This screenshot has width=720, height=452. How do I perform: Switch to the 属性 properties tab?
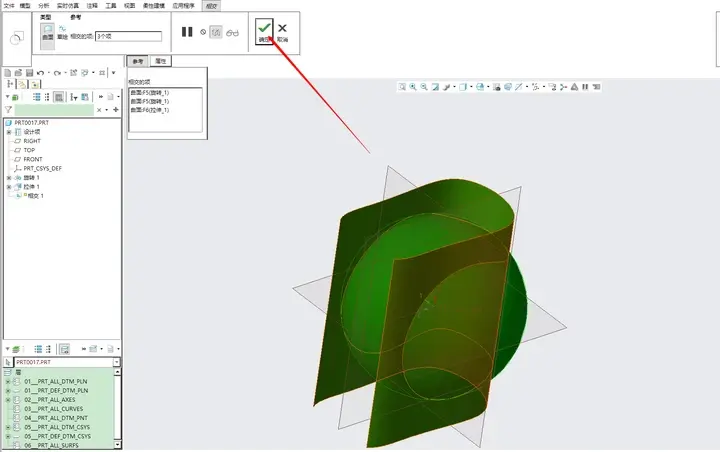161,61
